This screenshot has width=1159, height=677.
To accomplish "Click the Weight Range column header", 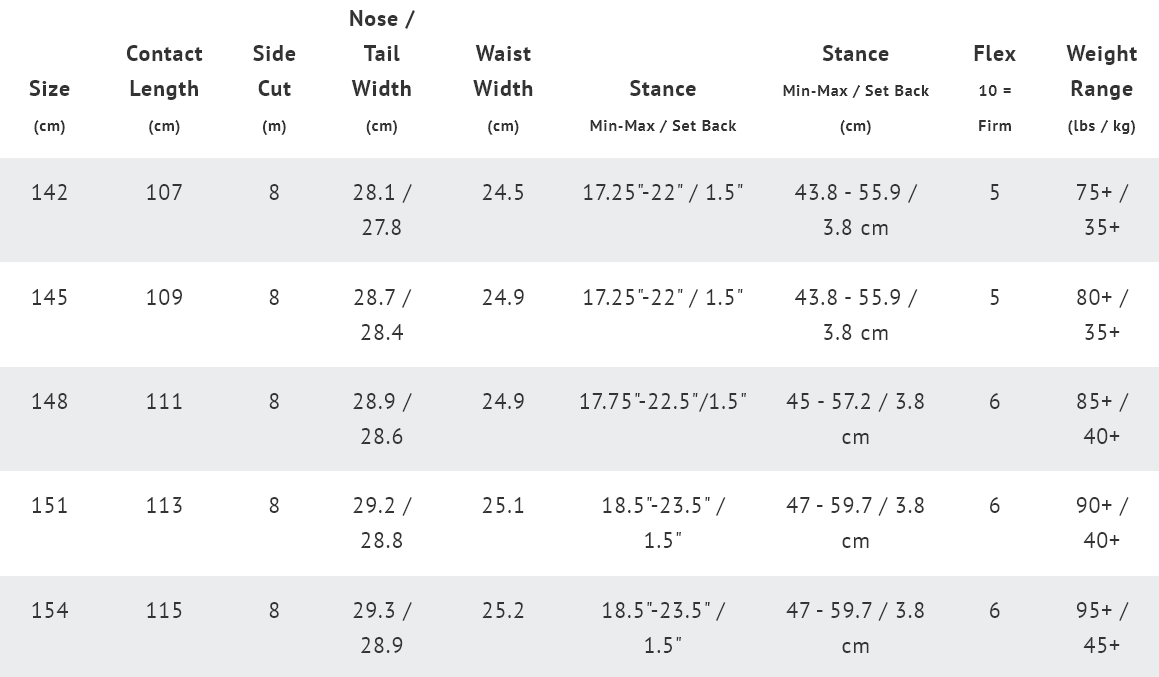I will [x=1101, y=71].
